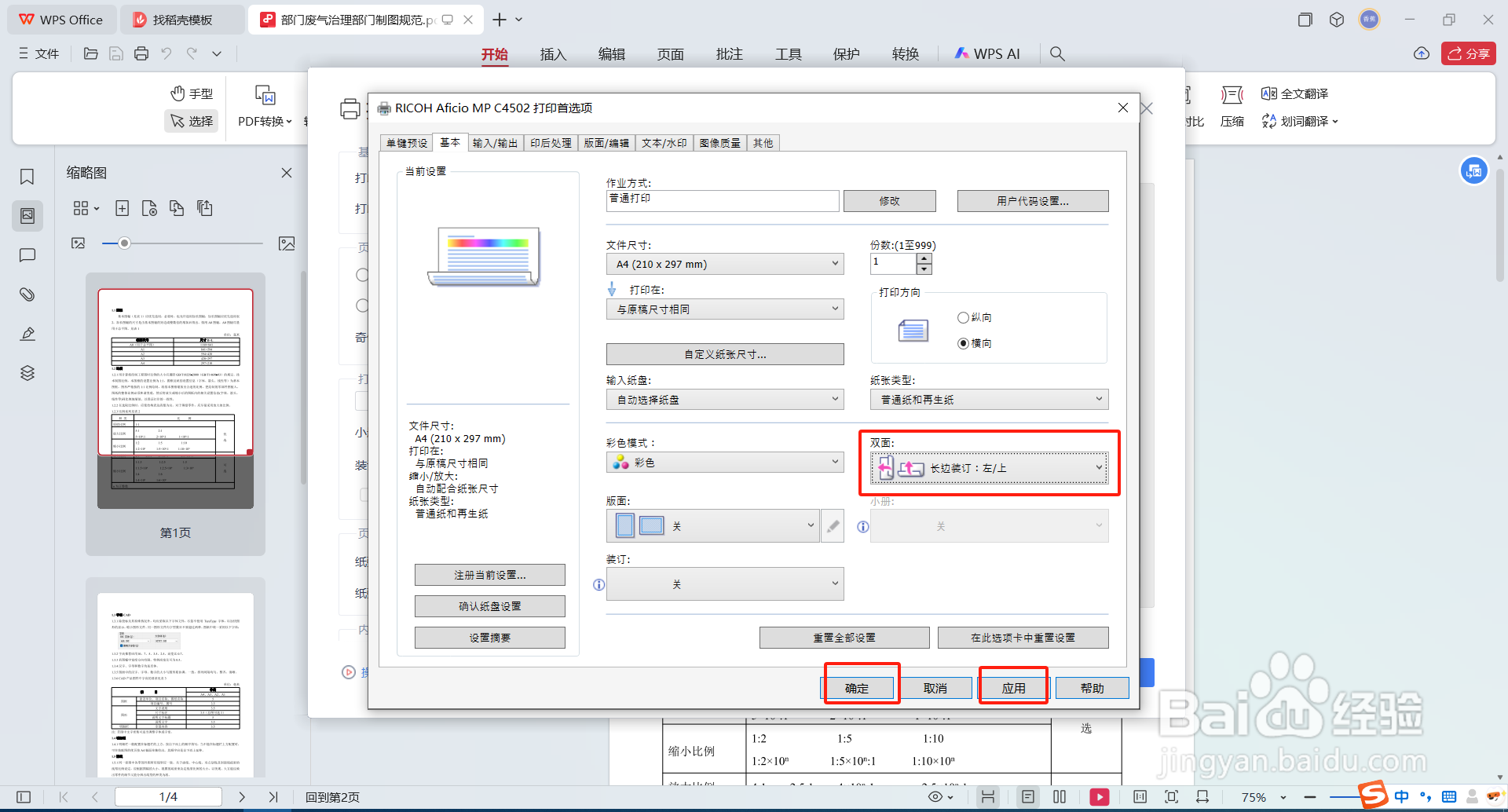This screenshot has width=1508, height=812.
Task: Select the 纵向 orientation radio button
Action: pos(963,317)
